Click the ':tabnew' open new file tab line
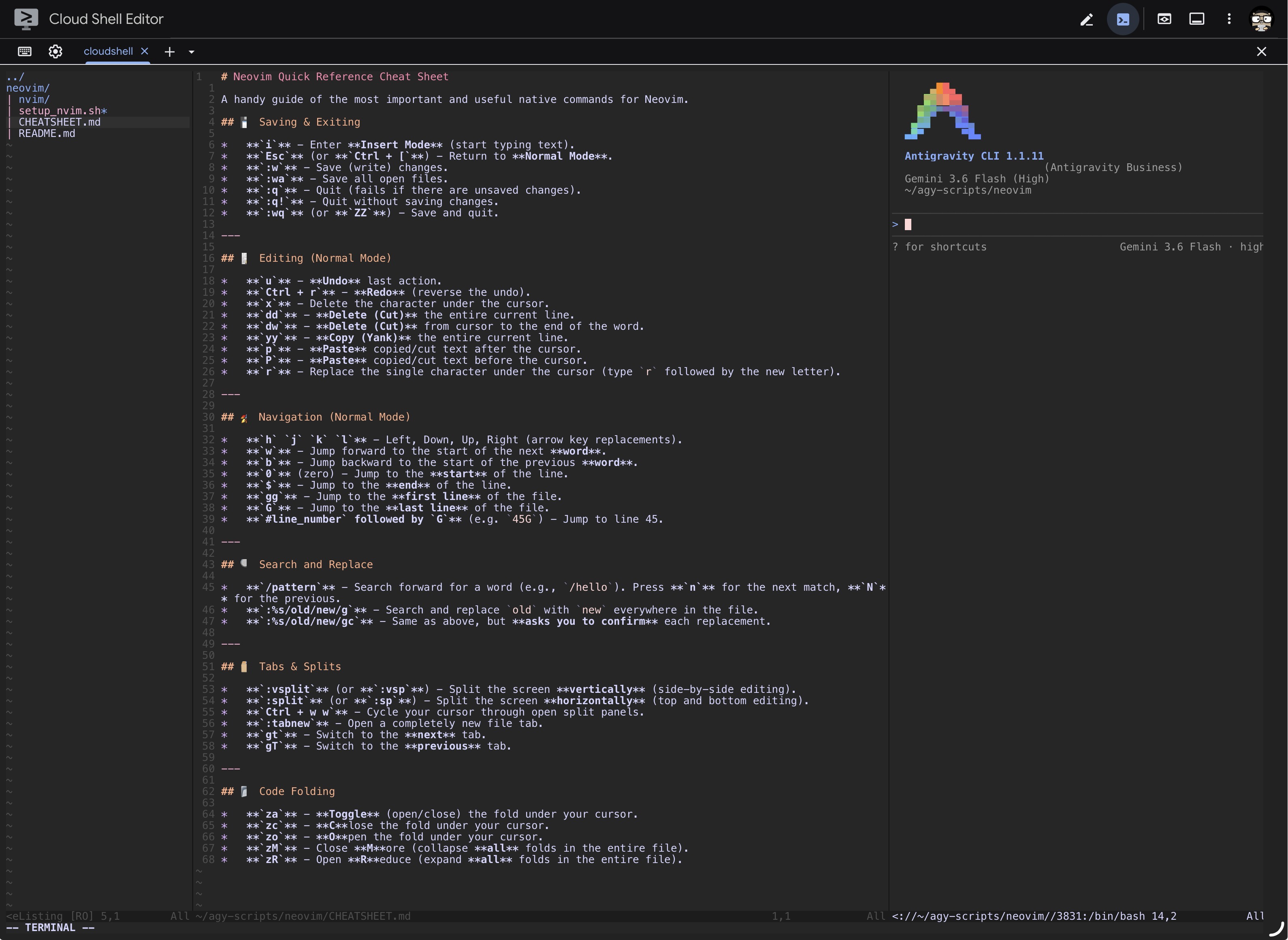Image resolution: width=1288 pixels, height=940 pixels. tap(382, 724)
